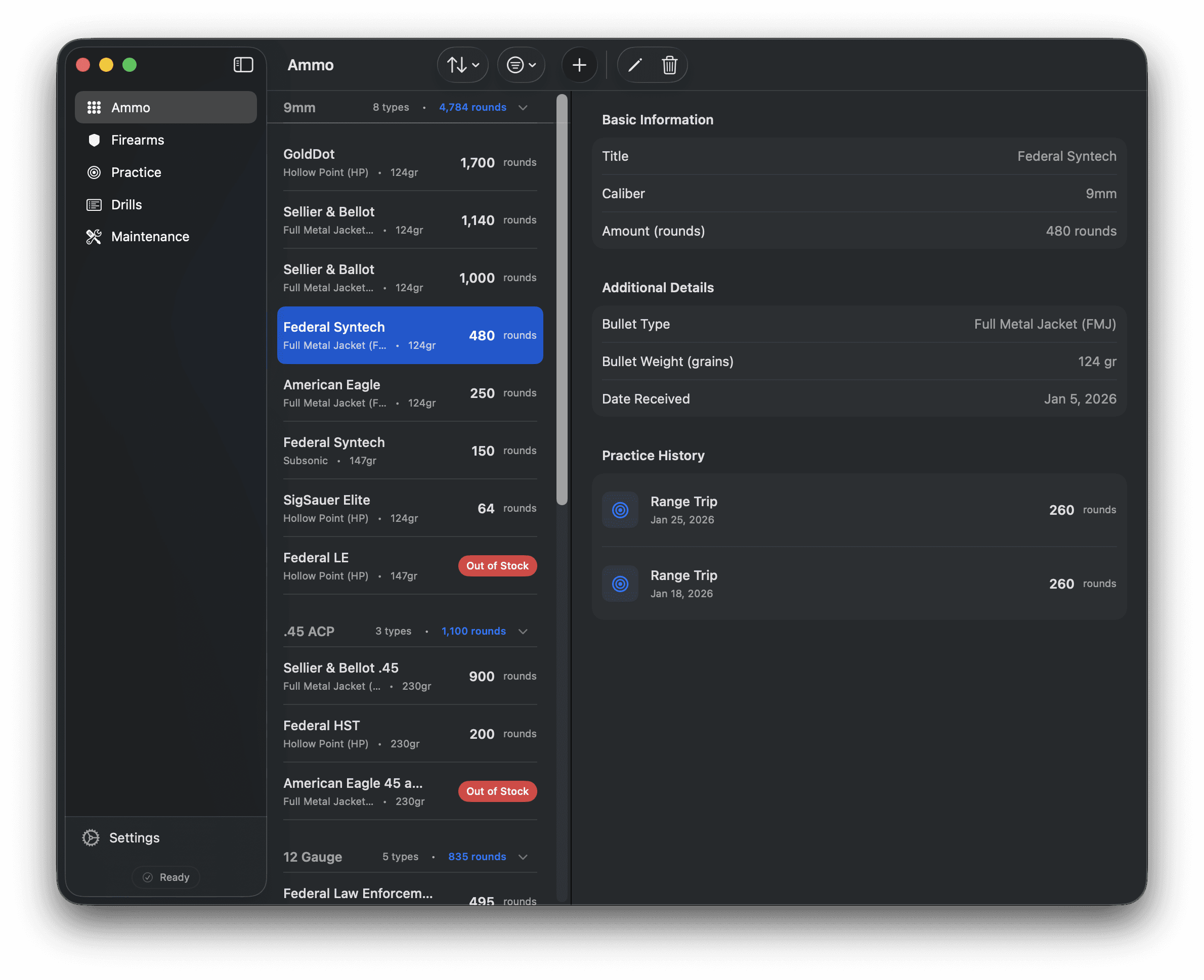Click the Ready status badge

click(165, 877)
